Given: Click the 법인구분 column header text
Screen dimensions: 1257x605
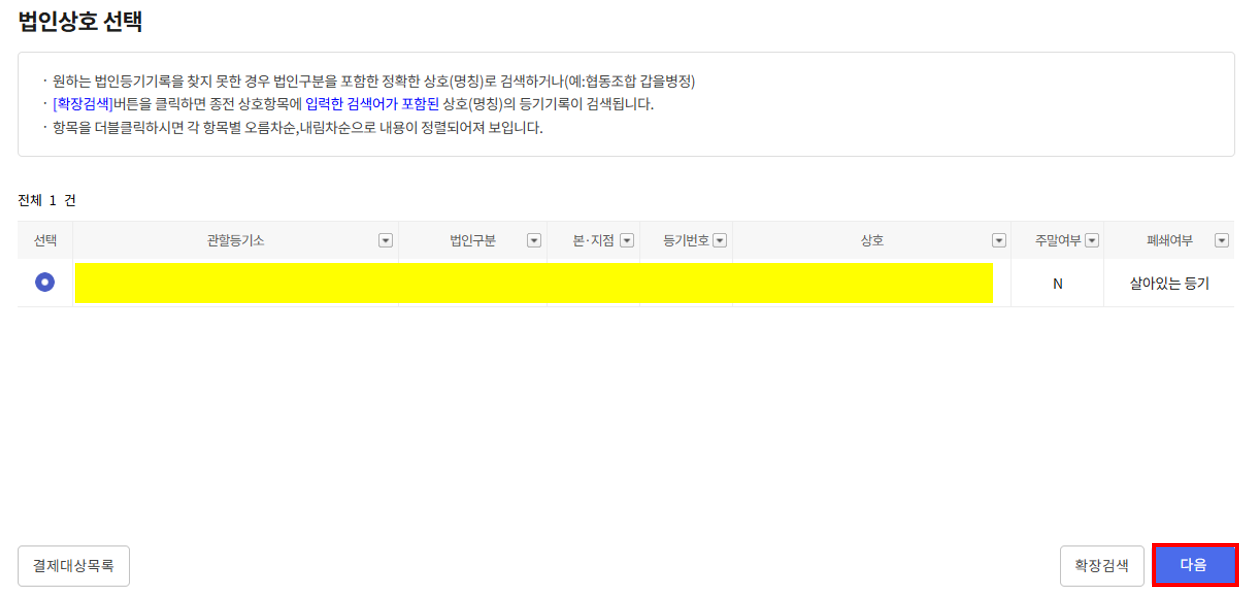Looking at the screenshot, I should click(x=473, y=241).
